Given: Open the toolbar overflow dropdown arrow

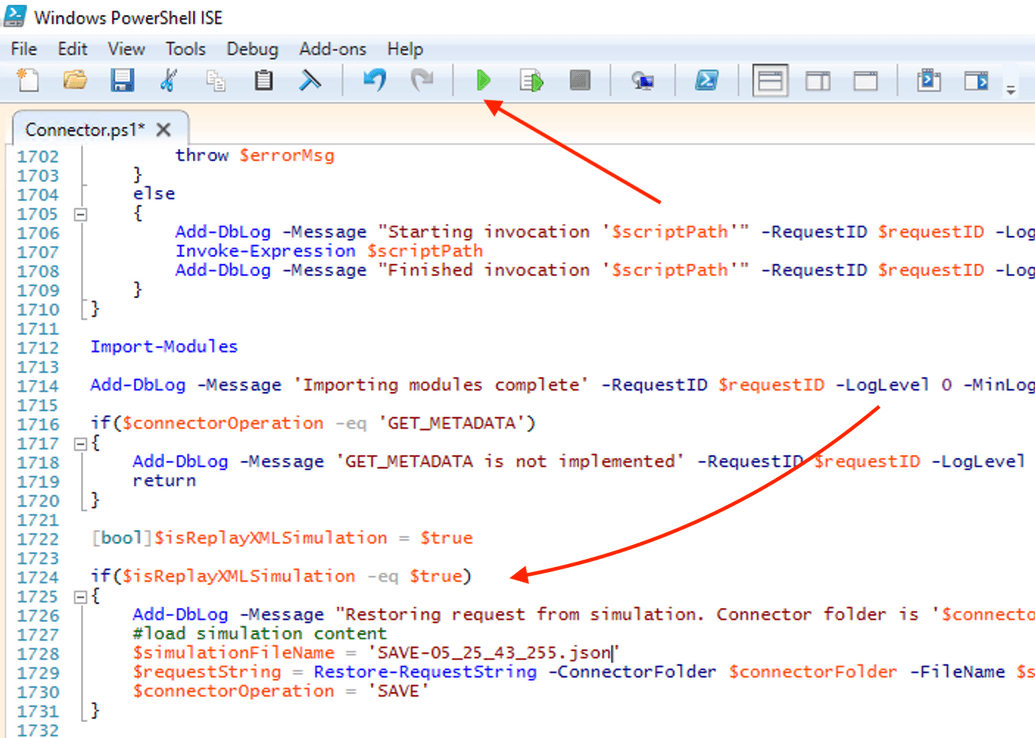Looking at the screenshot, I should coord(1010,89).
